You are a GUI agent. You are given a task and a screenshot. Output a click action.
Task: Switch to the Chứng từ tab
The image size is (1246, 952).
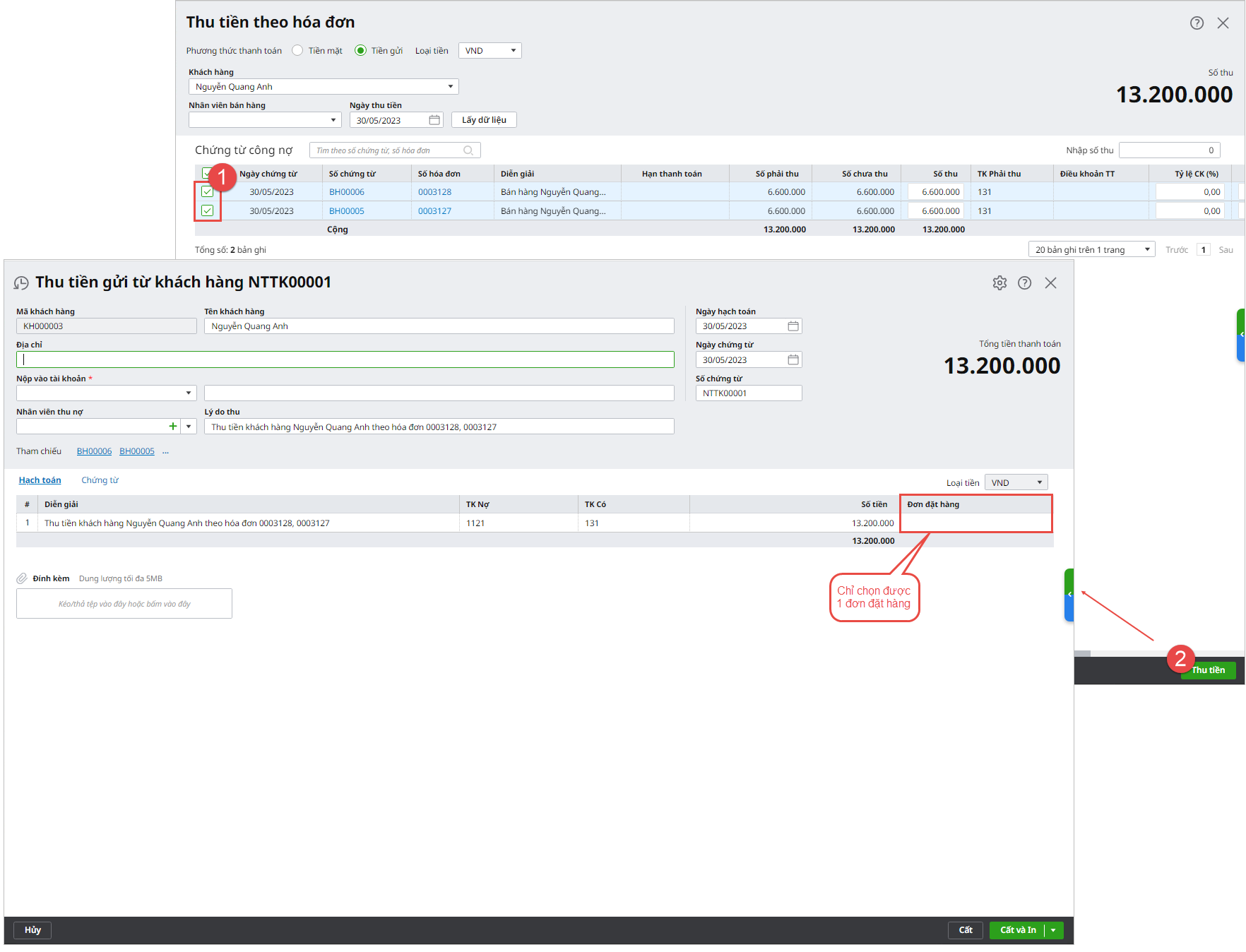click(100, 480)
